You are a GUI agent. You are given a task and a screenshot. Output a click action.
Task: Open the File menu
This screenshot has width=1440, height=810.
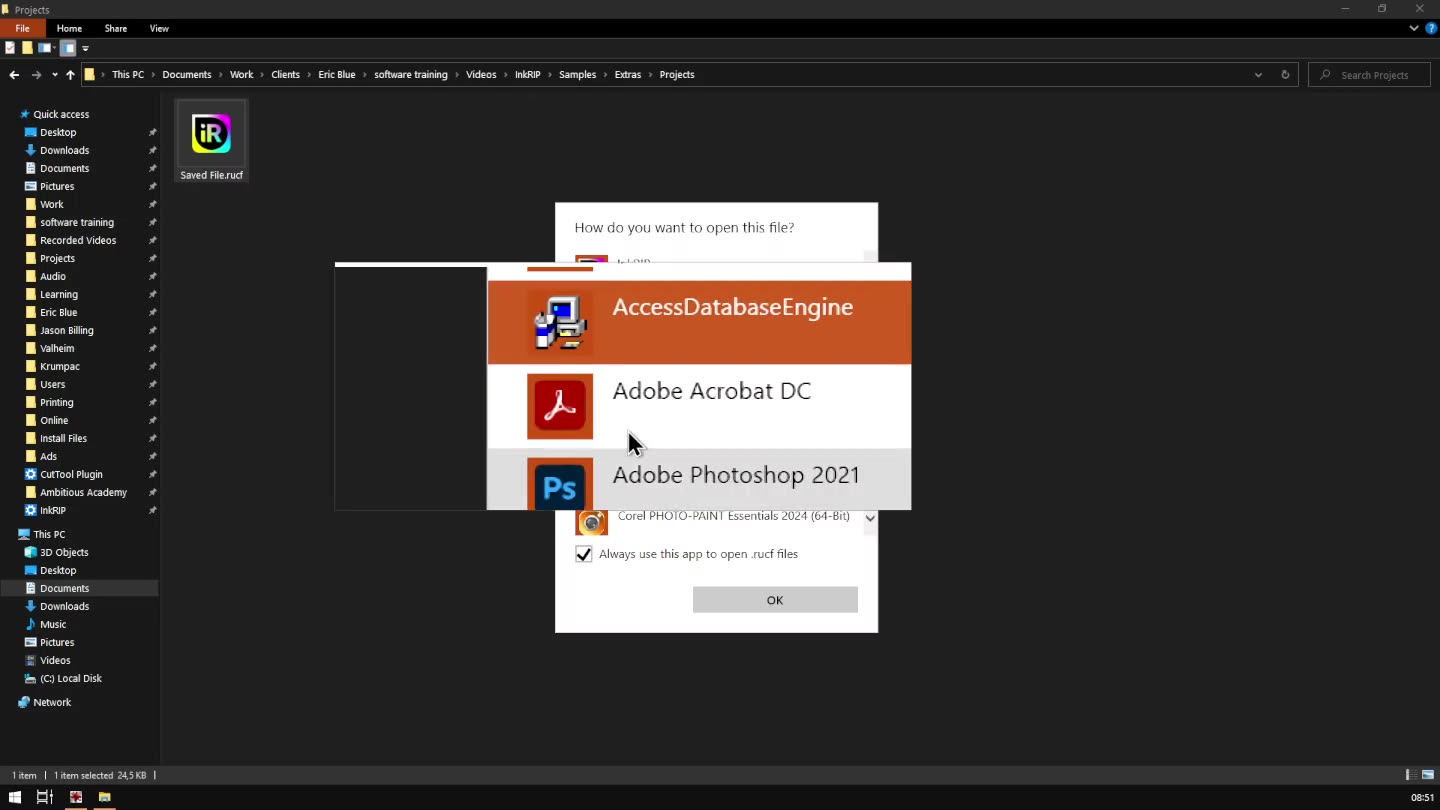coord(22,28)
